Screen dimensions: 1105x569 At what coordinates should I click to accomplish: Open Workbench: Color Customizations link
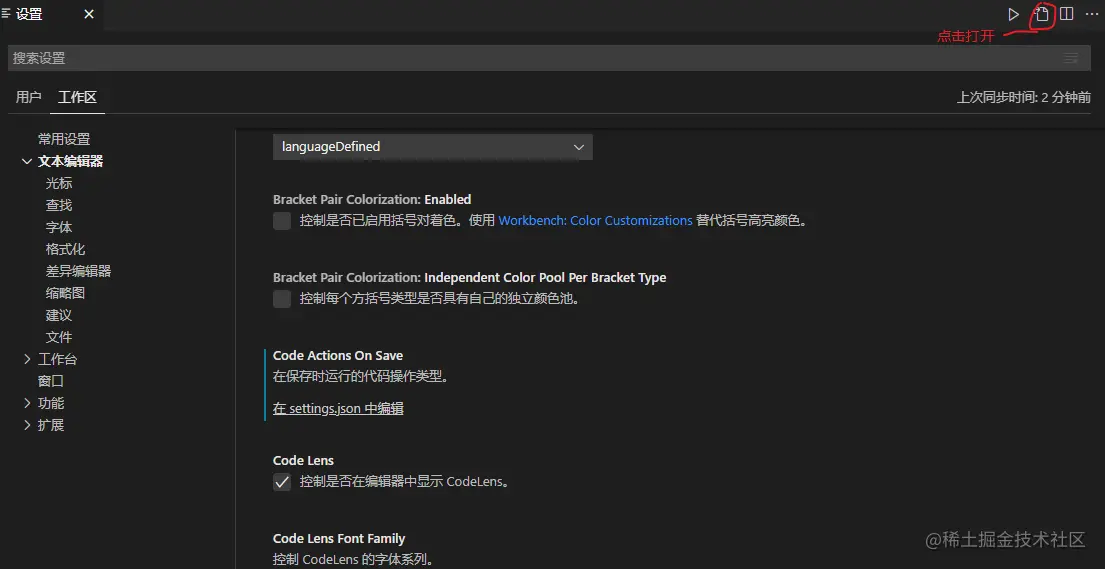pos(595,221)
